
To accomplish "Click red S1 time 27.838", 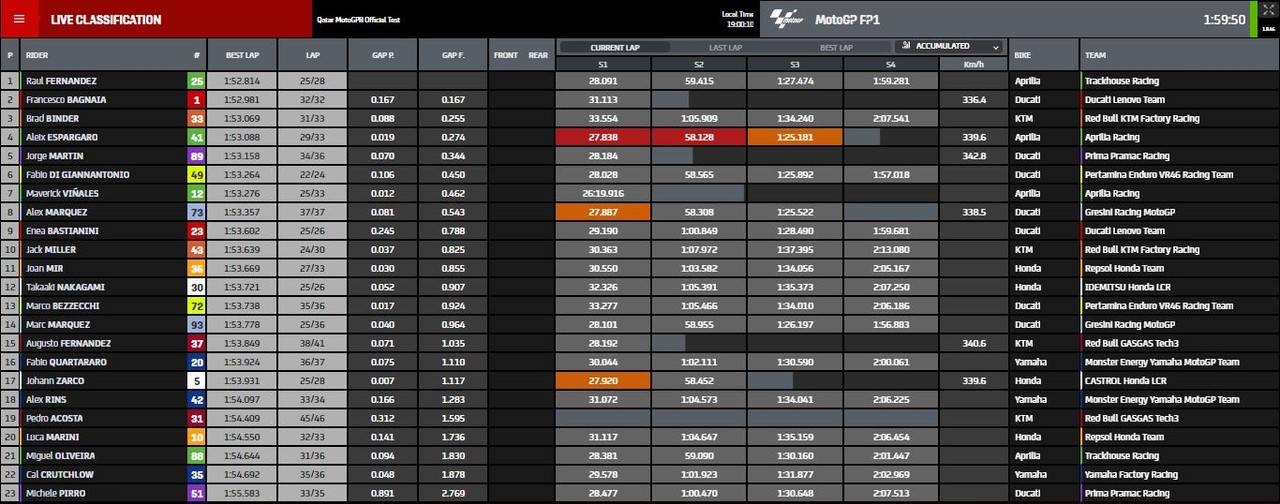I will 603,137.
